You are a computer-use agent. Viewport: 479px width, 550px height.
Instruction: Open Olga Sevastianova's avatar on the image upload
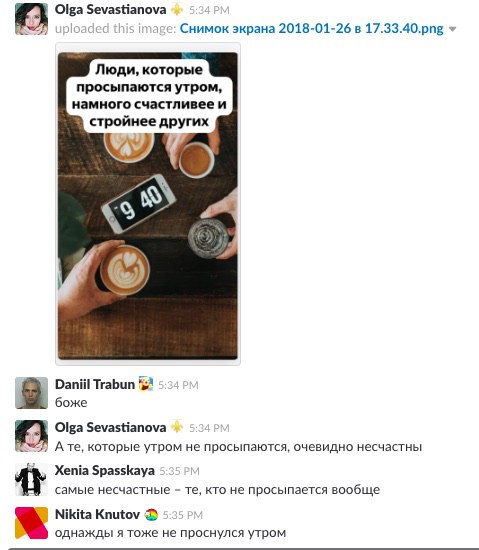(x=31, y=19)
